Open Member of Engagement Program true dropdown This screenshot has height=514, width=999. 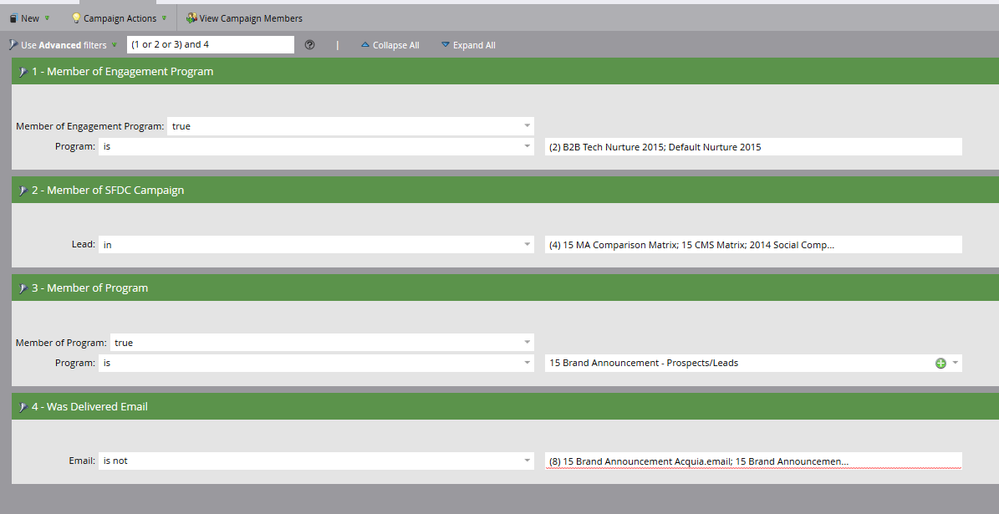(x=350, y=126)
